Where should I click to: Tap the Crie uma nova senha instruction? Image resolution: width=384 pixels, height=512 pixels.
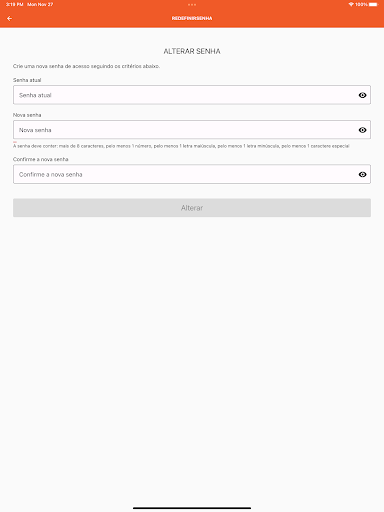(x=86, y=66)
